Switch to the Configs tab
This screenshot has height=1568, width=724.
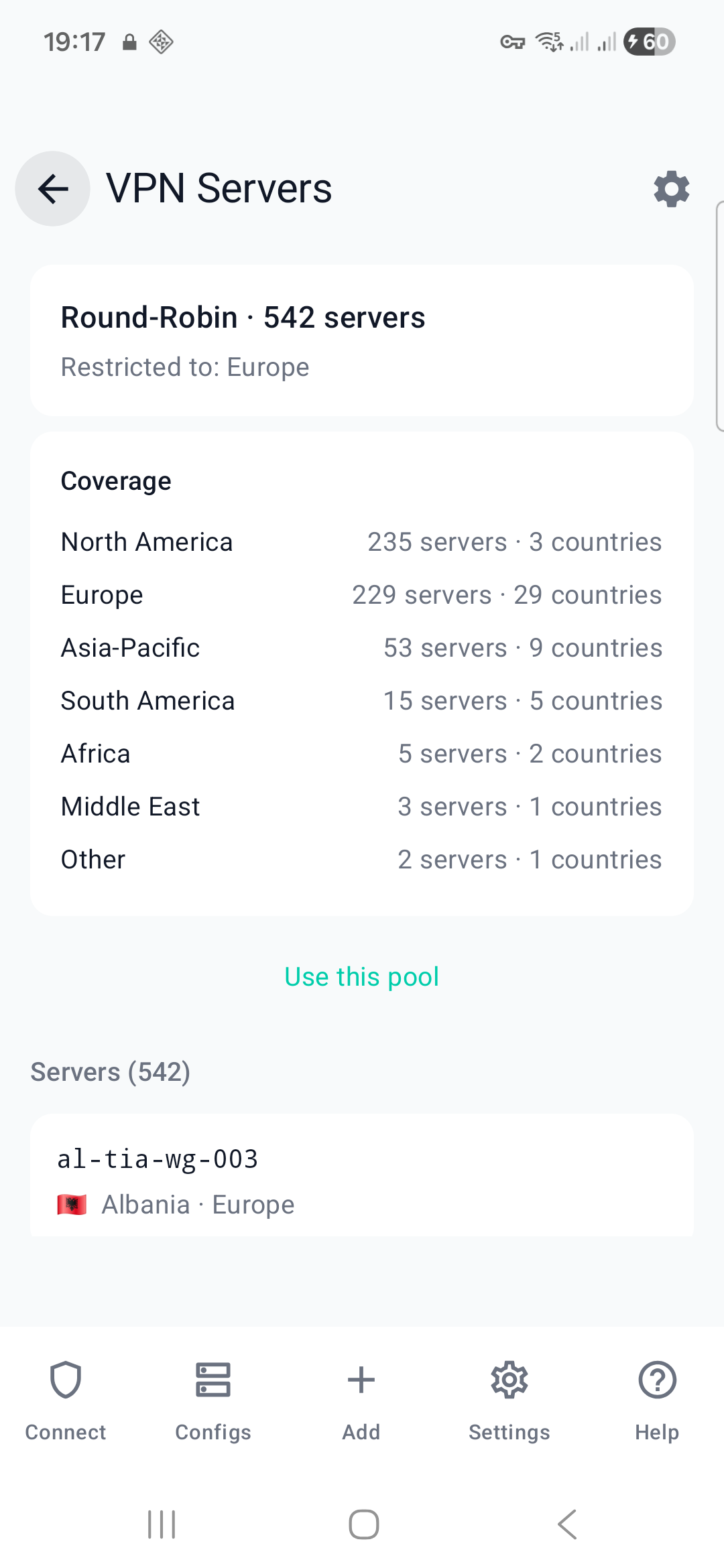[x=213, y=1400]
